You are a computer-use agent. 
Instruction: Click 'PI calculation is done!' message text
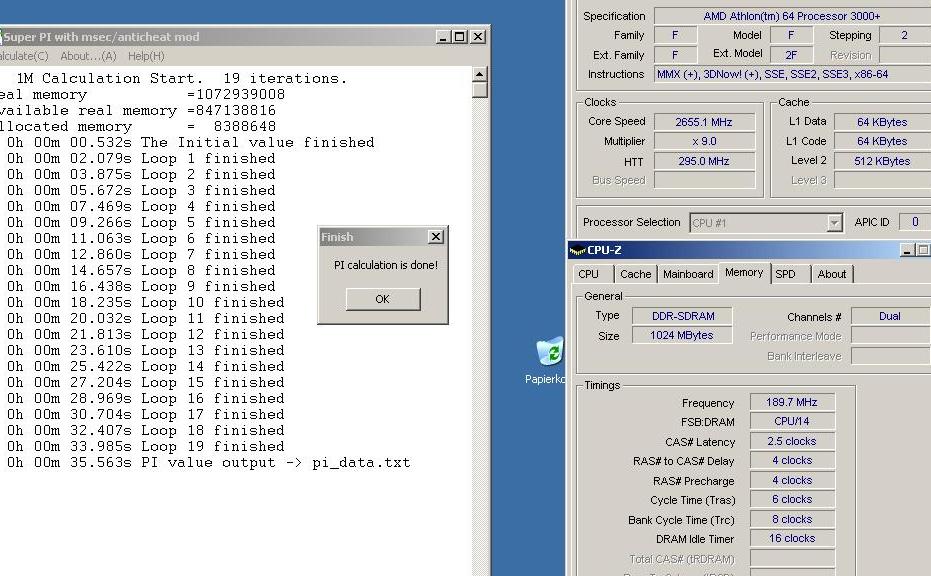(x=386, y=265)
